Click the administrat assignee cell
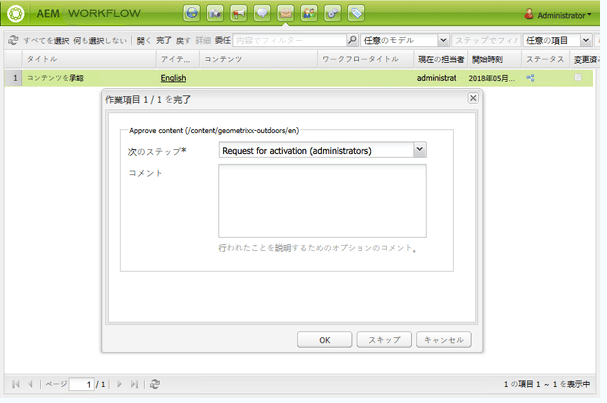Screen dimensions: 607x403 pyautogui.click(x=437, y=78)
